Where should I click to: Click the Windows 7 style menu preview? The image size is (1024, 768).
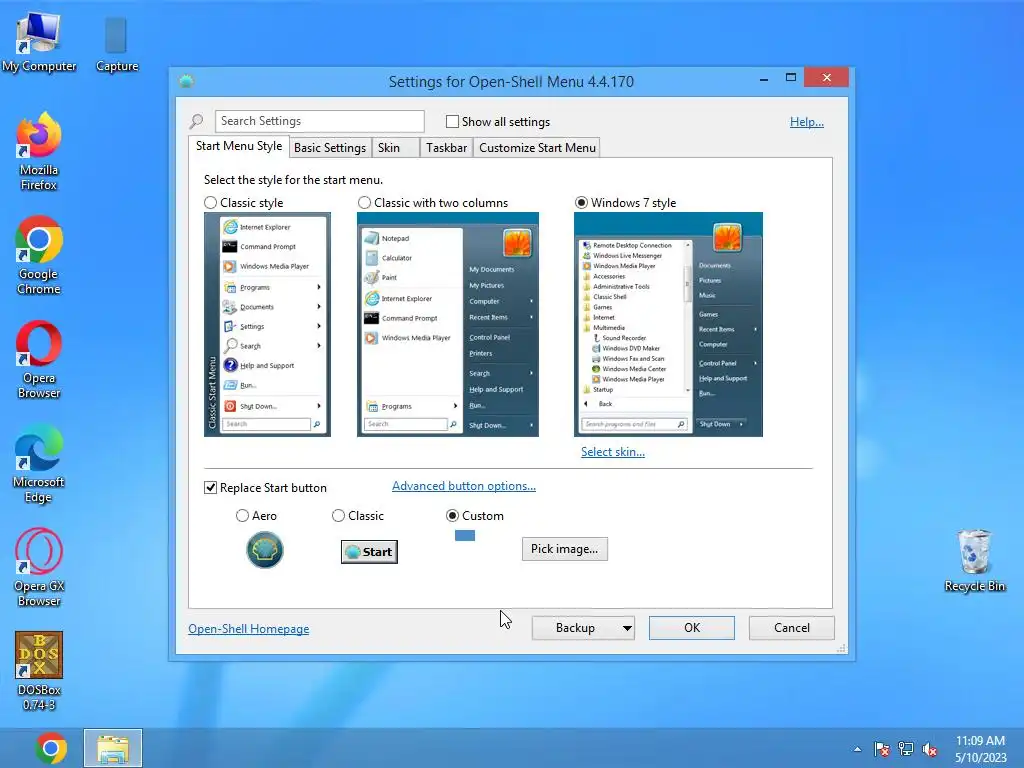(668, 325)
